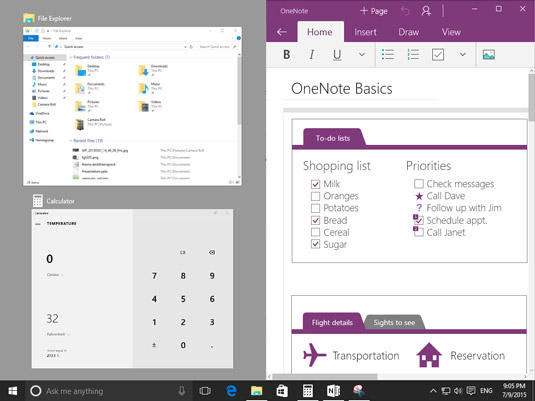
Task: Expand more font formatting options dropdown
Action: tap(362, 55)
